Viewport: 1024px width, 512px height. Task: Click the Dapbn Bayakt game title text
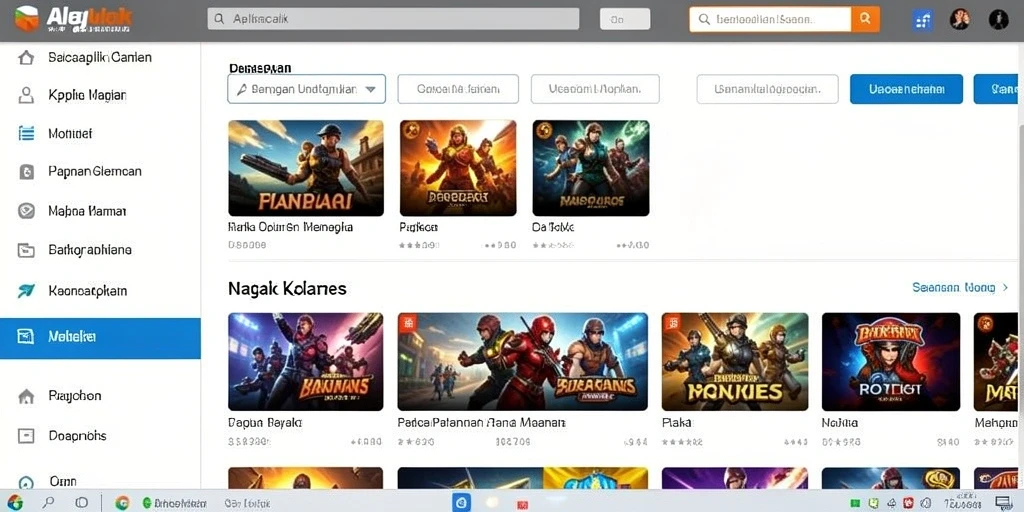(x=265, y=423)
